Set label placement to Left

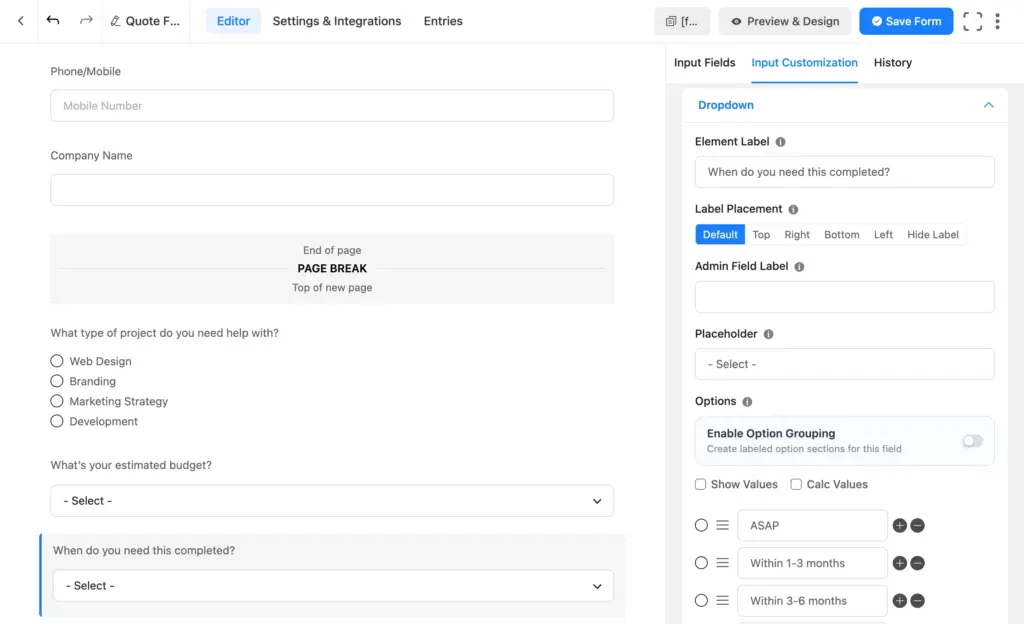pyautogui.click(x=883, y=234)
